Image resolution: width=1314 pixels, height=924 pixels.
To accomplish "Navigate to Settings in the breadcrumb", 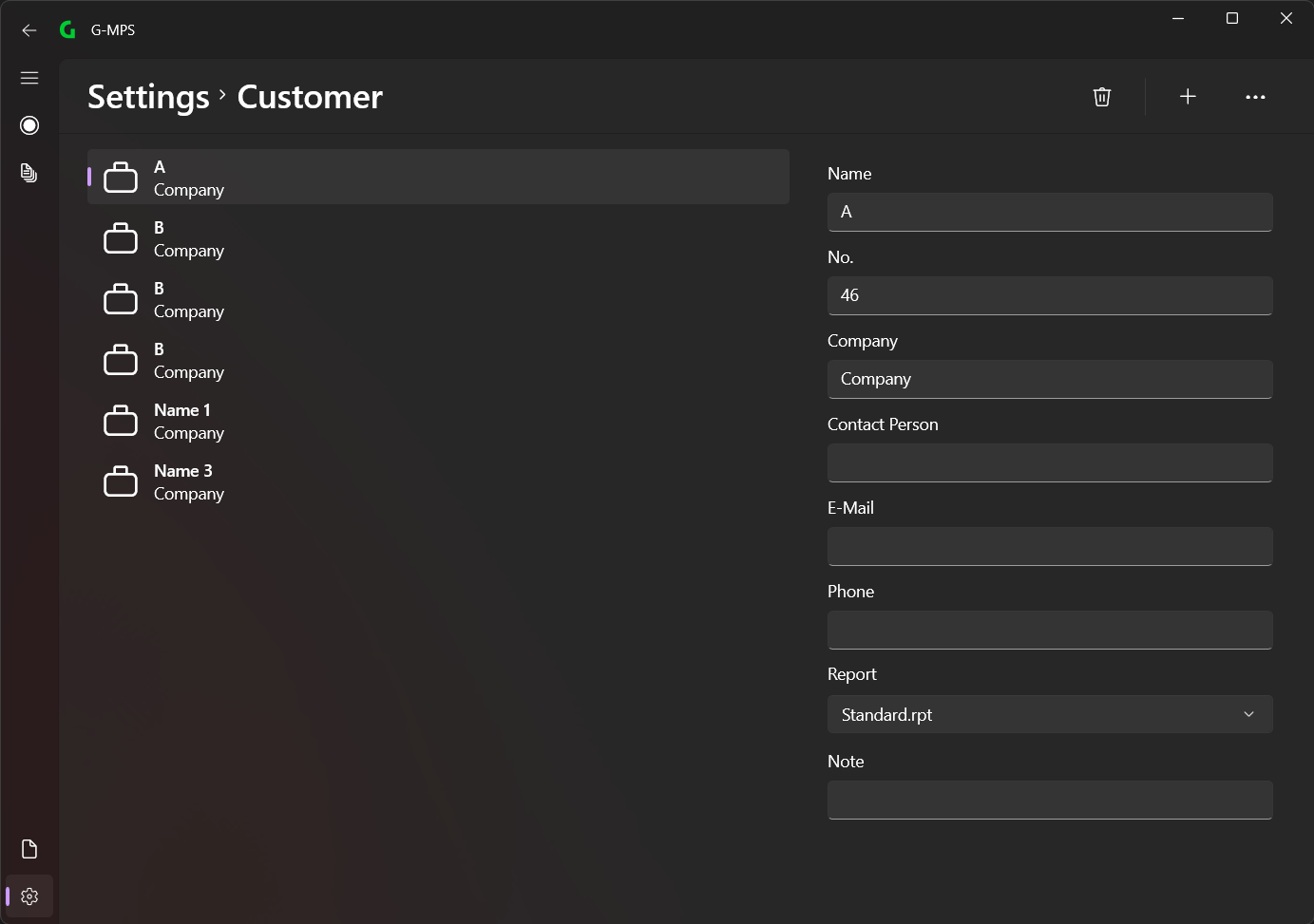I will click(148, 97).
